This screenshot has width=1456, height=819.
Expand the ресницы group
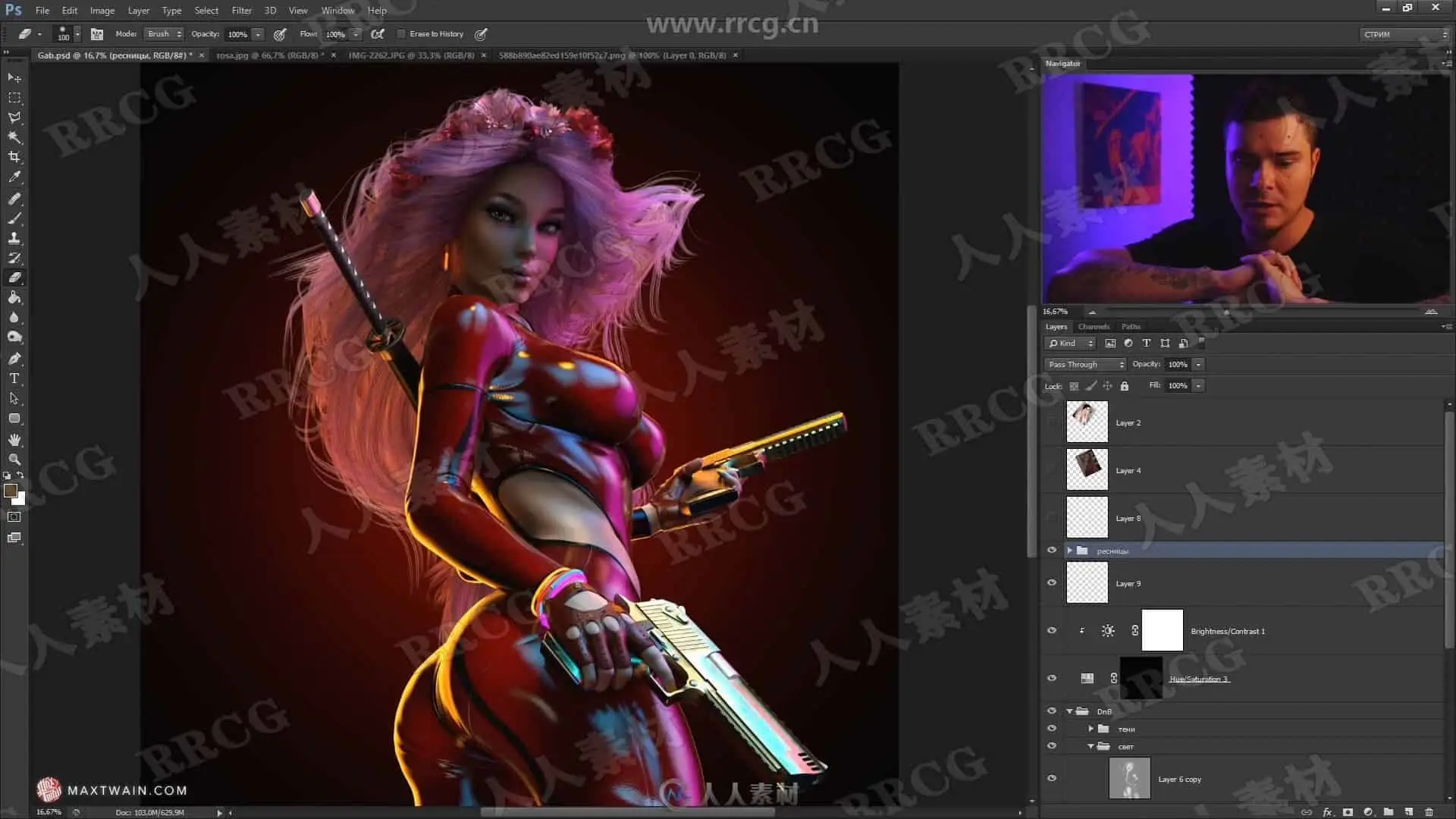1070,551
